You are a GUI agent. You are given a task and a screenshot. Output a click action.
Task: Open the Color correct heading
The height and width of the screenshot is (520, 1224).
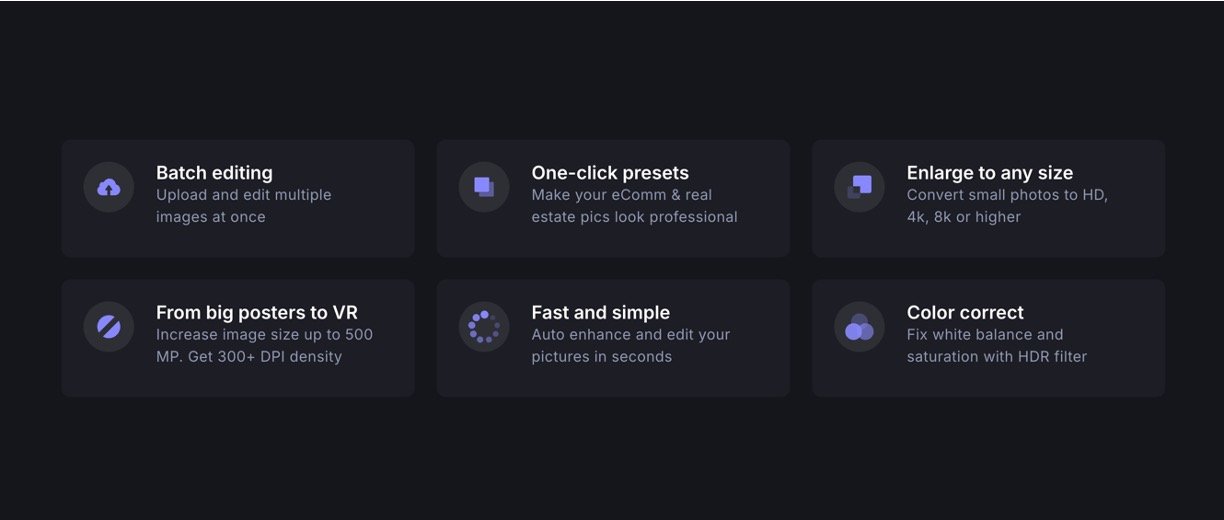tap(965, 313)
